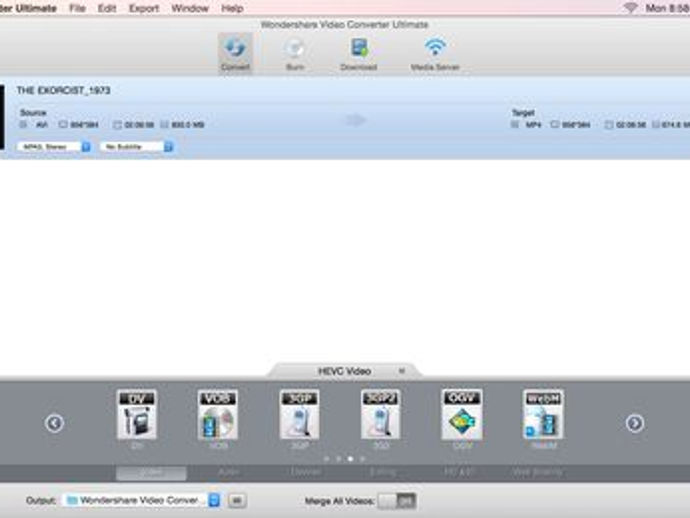The image size is (690, 518).
Task: Click the Source AVI format value
Action: [x=41, y=125]
